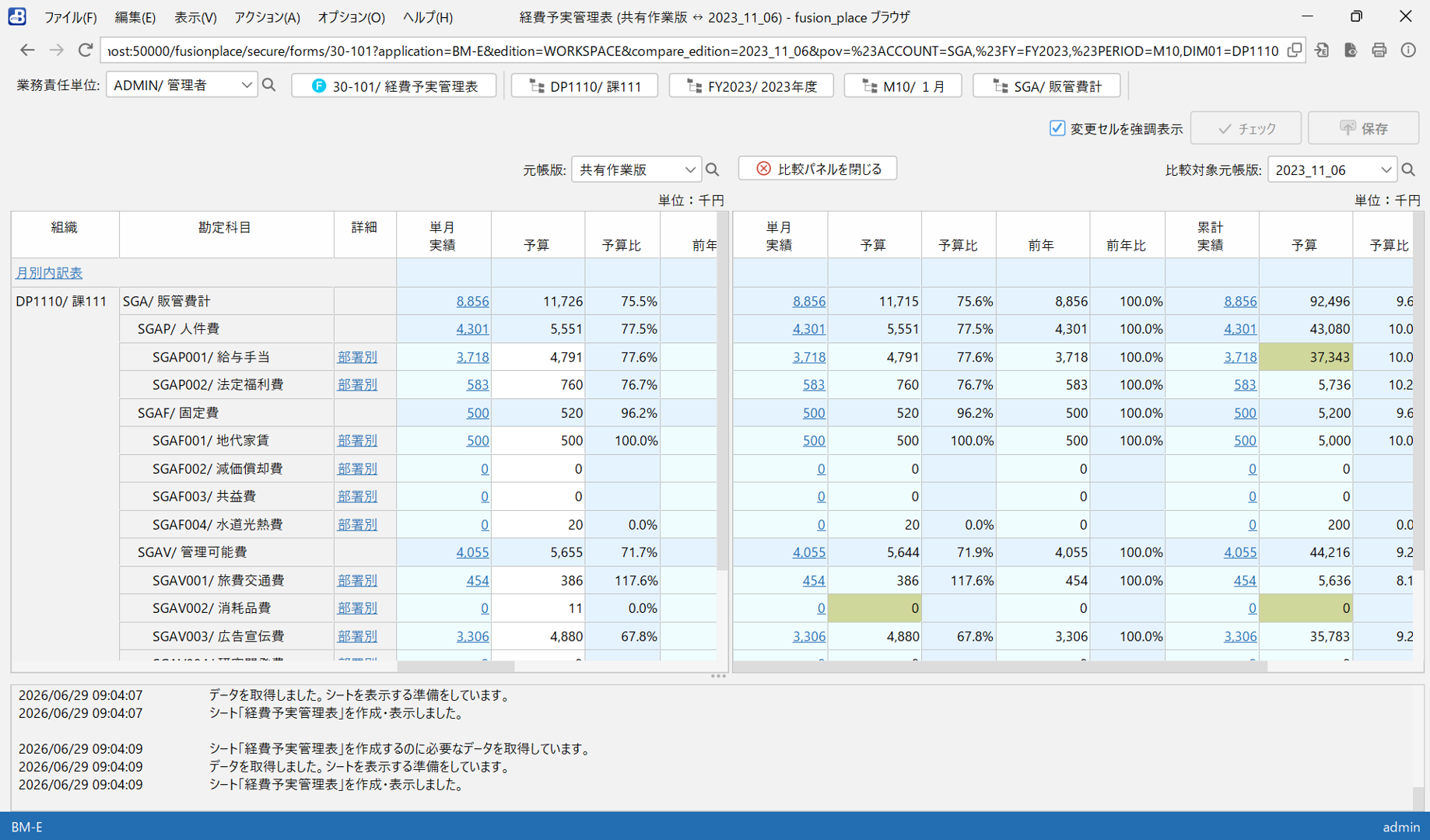The image size is (1430, 840).
Task: Open the ファイル(F) menu
Action: (x=70, y=17)
